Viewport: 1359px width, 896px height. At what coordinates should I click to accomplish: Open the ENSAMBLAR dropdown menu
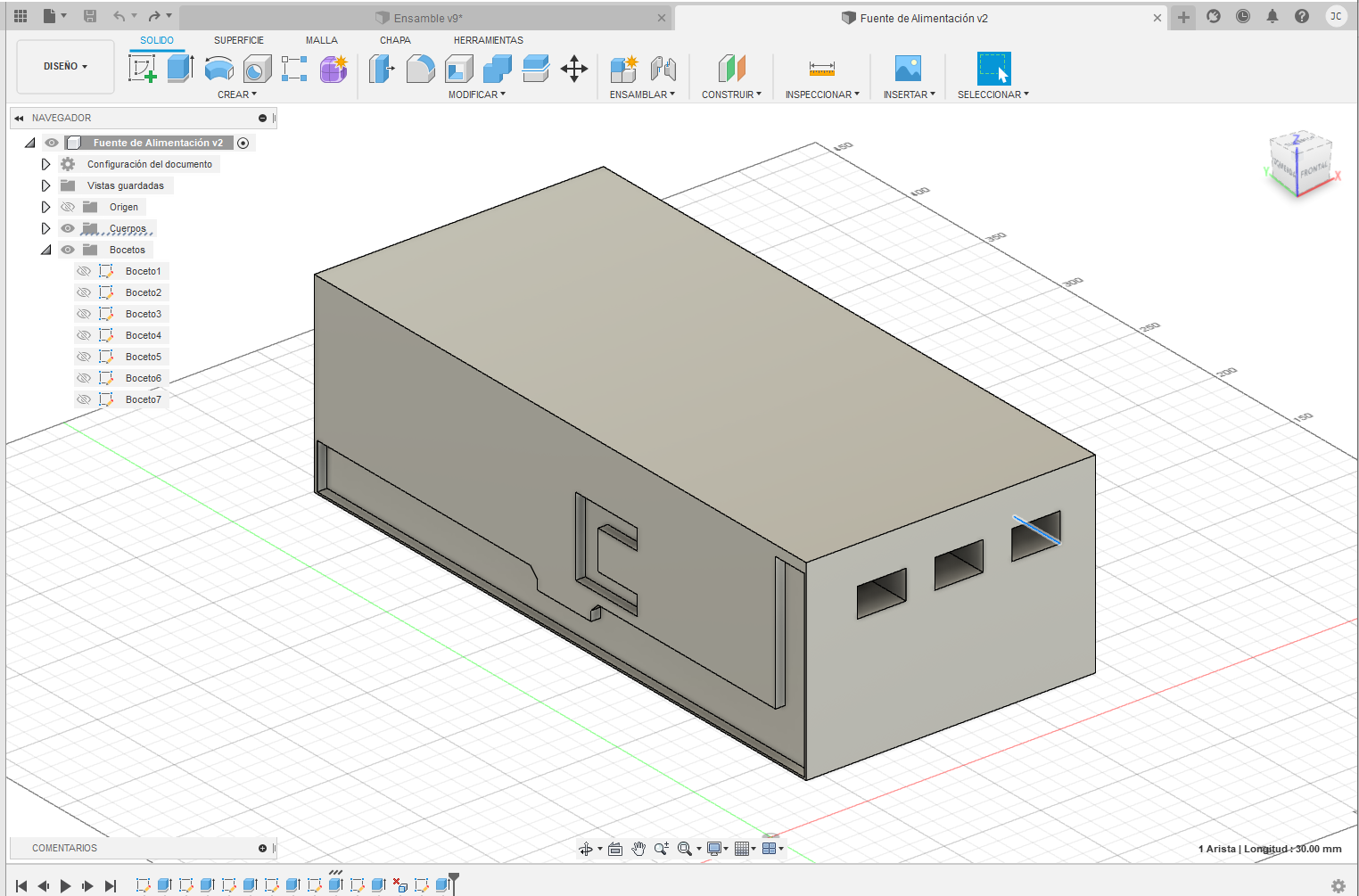(x=642, y=95)
